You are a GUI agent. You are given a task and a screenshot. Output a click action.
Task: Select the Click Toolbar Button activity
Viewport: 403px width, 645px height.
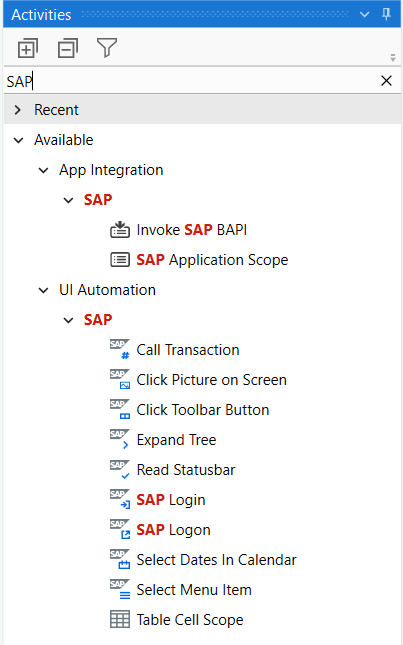pos(203,410)
